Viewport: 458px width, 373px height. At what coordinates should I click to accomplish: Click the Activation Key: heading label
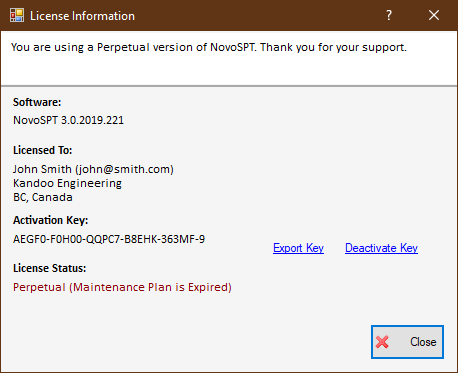coord(51,220)
